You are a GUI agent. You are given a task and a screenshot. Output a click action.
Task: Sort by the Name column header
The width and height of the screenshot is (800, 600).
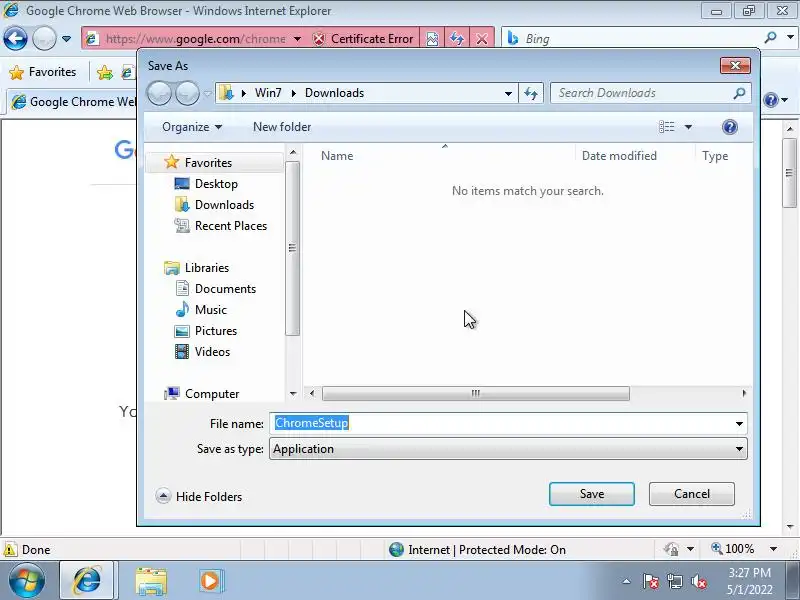click(x=337, y=156)
